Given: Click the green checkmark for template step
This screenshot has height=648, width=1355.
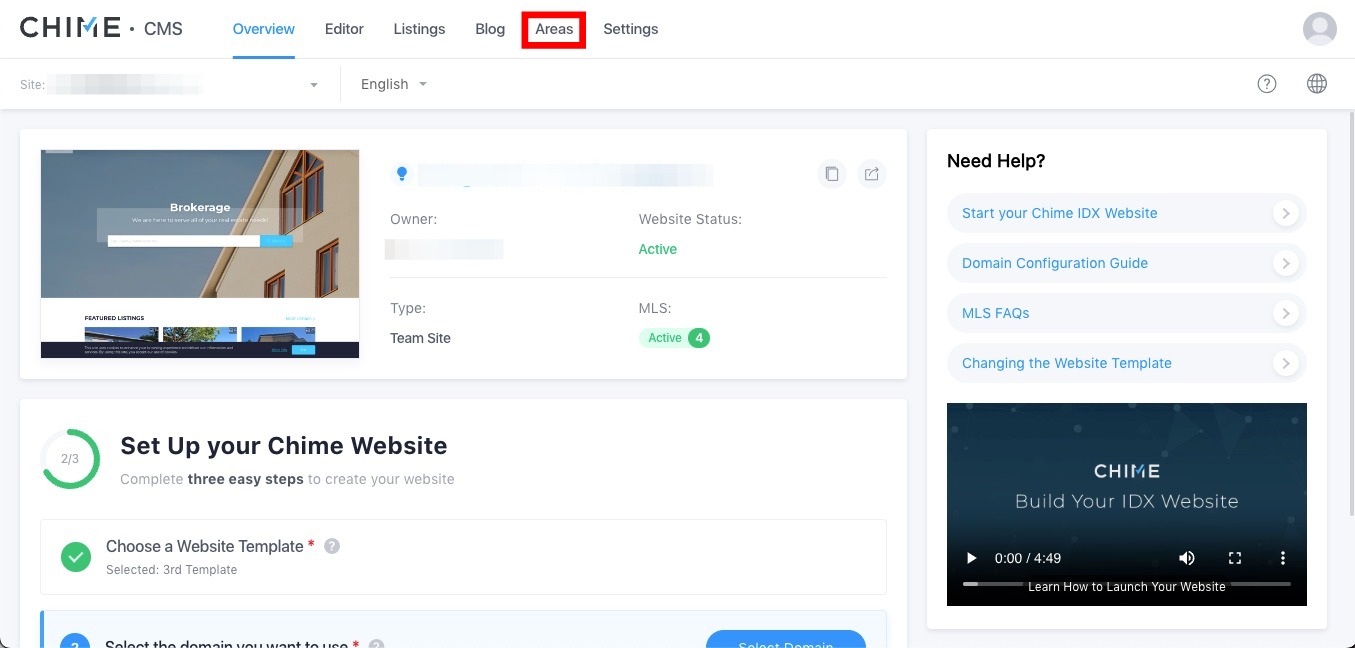Looking at the screenshot, I should [x=76, y=556].
